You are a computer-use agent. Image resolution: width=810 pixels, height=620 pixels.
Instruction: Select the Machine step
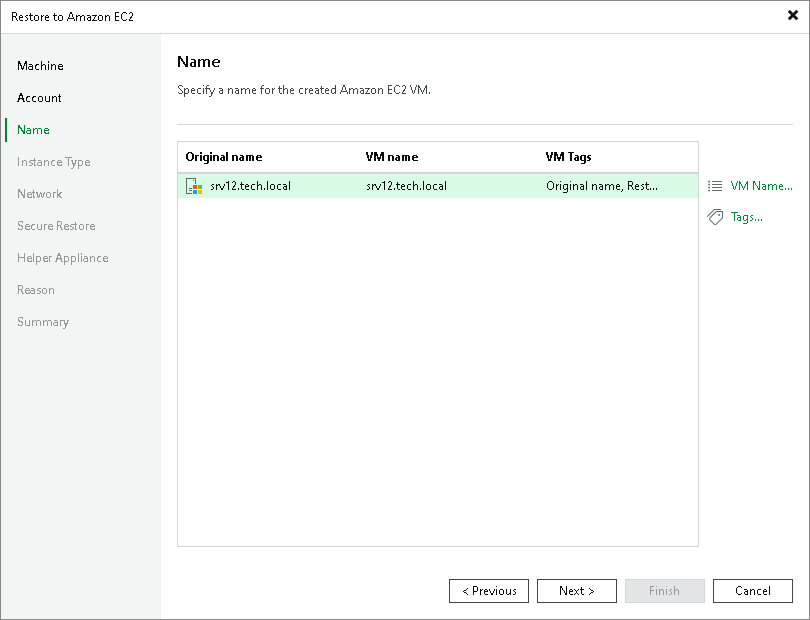coord(40,65)
